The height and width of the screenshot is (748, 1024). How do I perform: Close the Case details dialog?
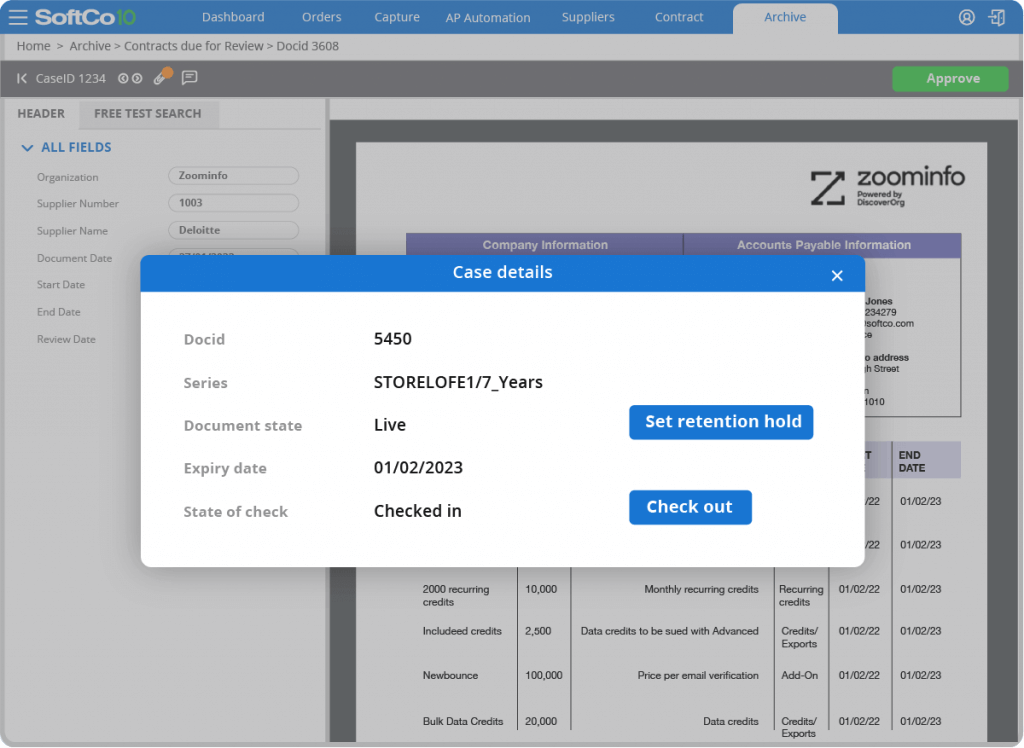(837, 276)
